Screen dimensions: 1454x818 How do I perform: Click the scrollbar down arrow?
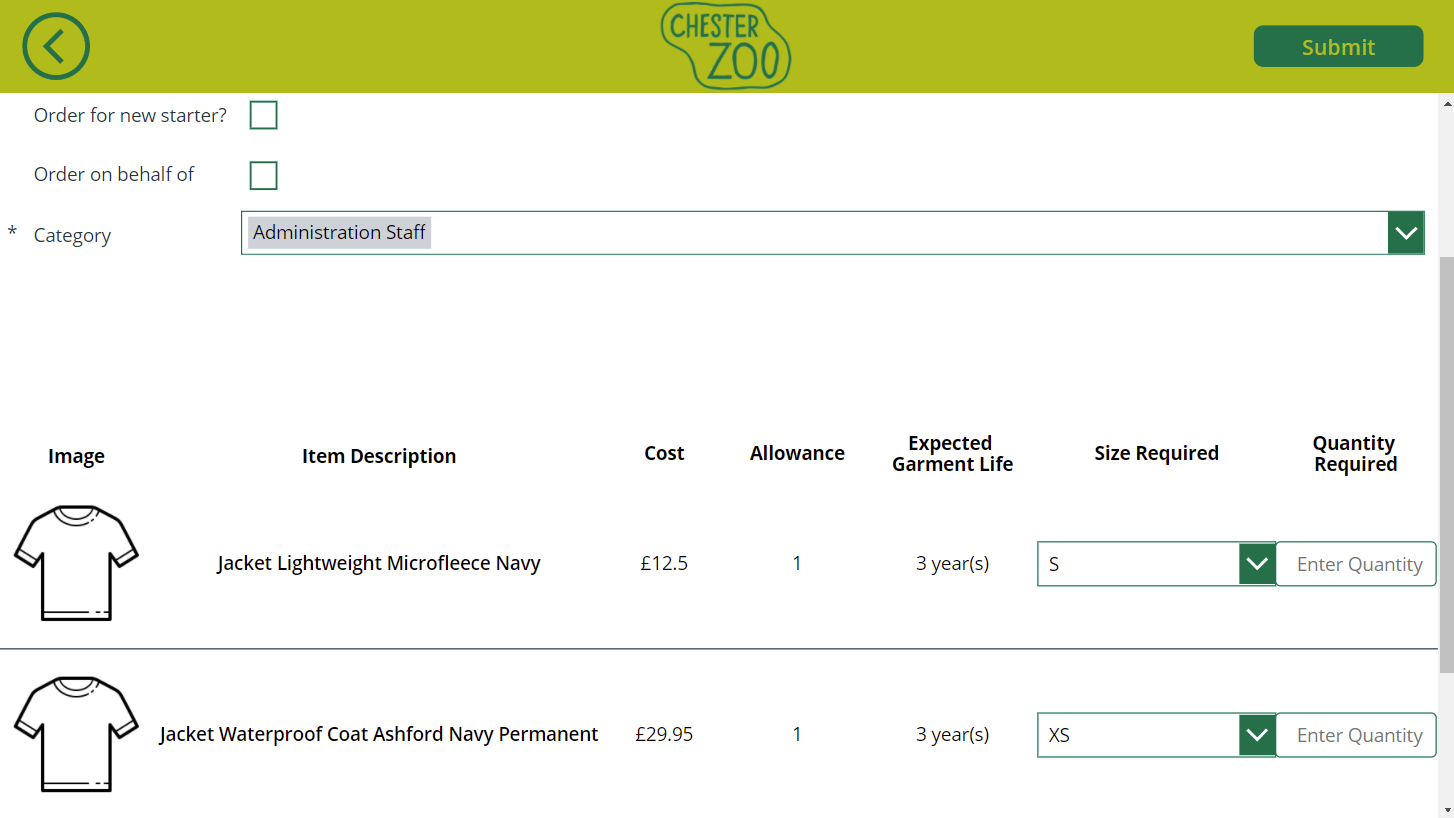(1446, 809)
